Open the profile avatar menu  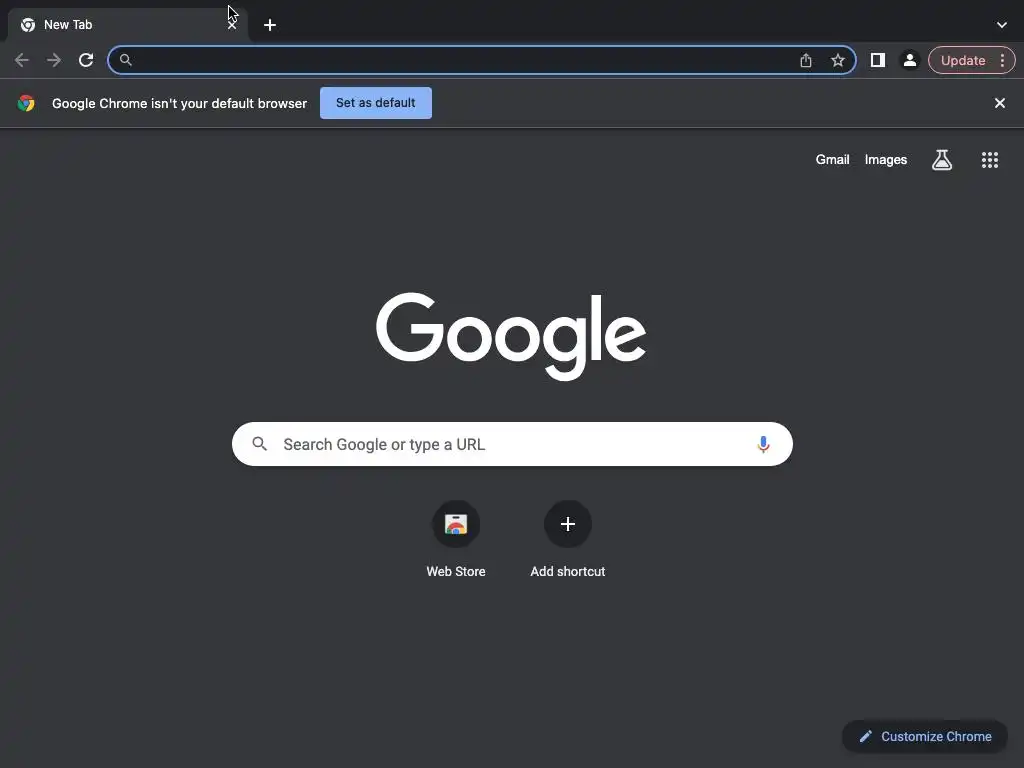click(909, 60)
